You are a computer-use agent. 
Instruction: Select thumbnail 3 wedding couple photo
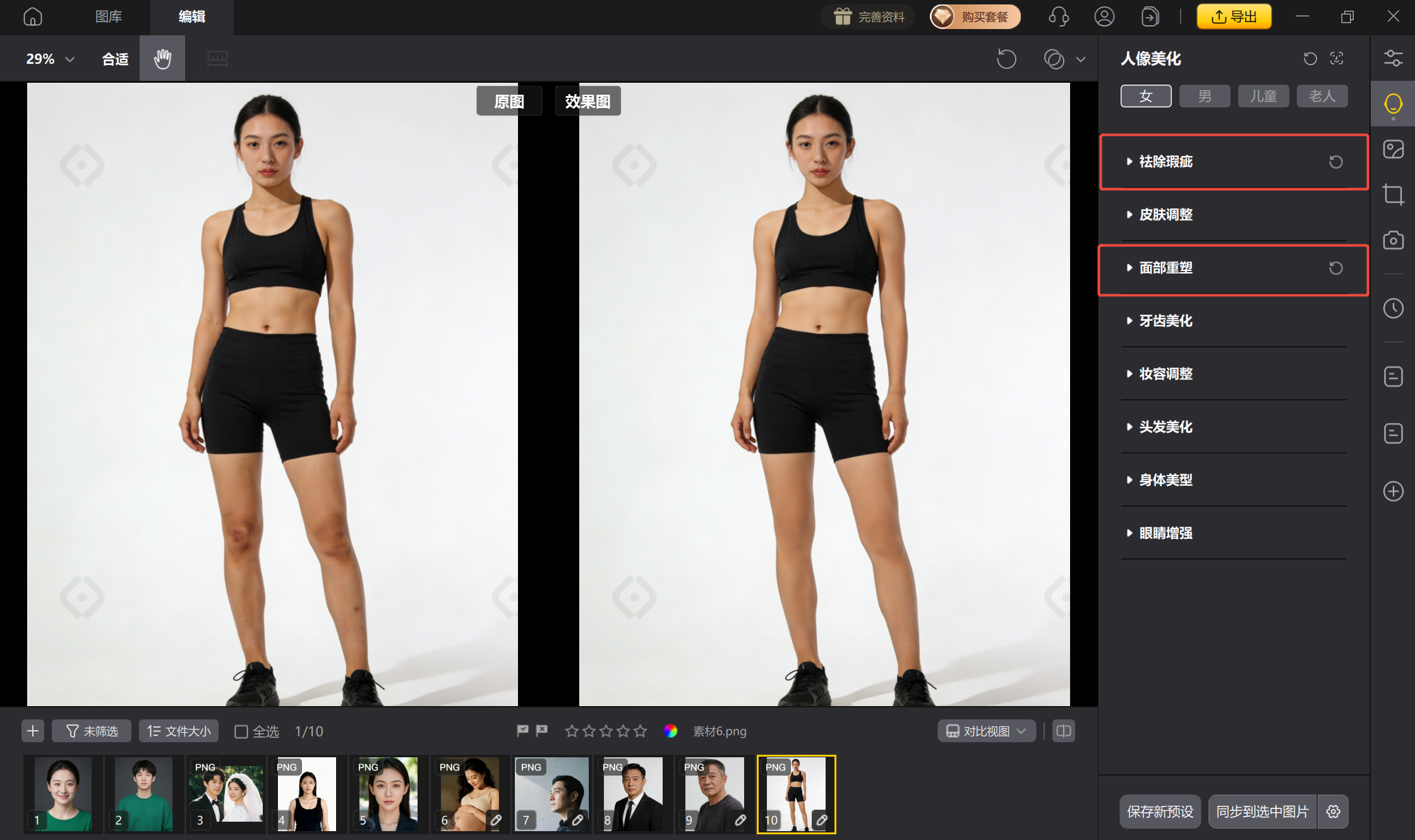[x=226, y=794]
